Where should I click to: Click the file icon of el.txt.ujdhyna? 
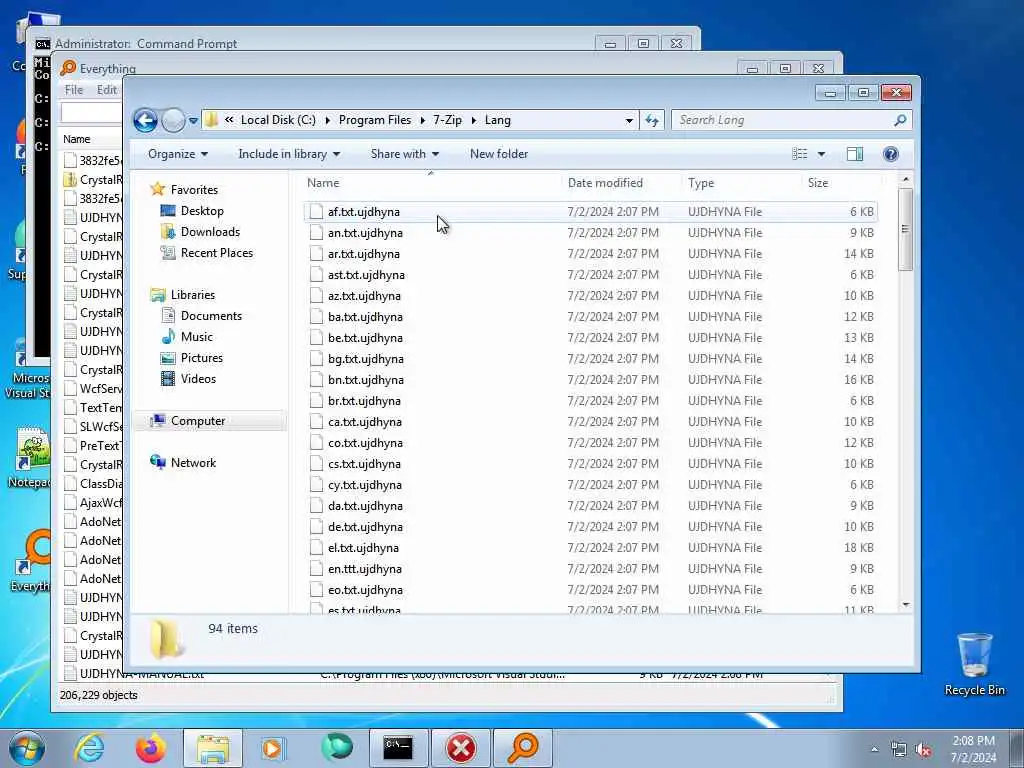pyautogui.click(x=316, y=548)
